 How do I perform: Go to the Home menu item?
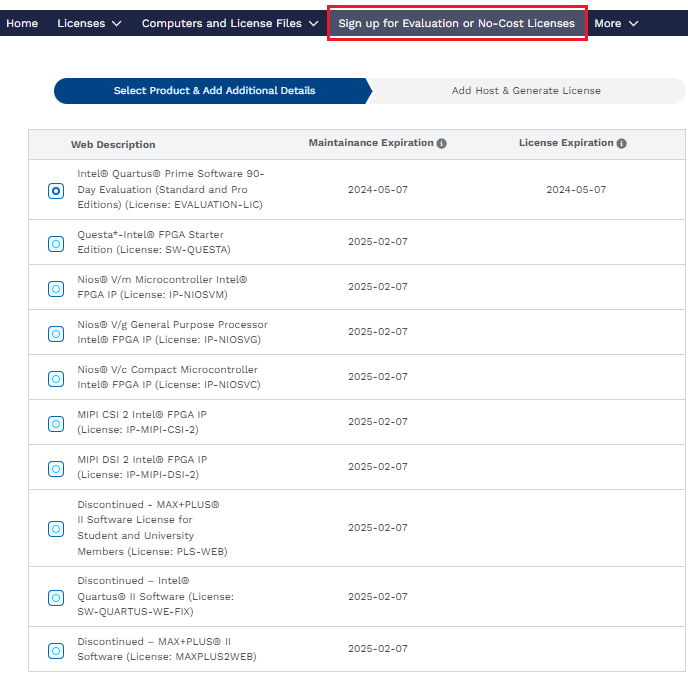pos(22,23)
